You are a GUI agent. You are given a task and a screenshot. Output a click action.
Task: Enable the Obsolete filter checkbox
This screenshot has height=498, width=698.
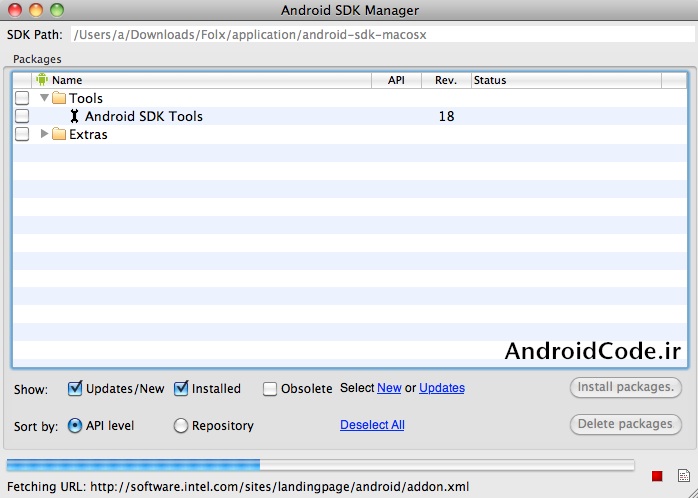[270, 388]
